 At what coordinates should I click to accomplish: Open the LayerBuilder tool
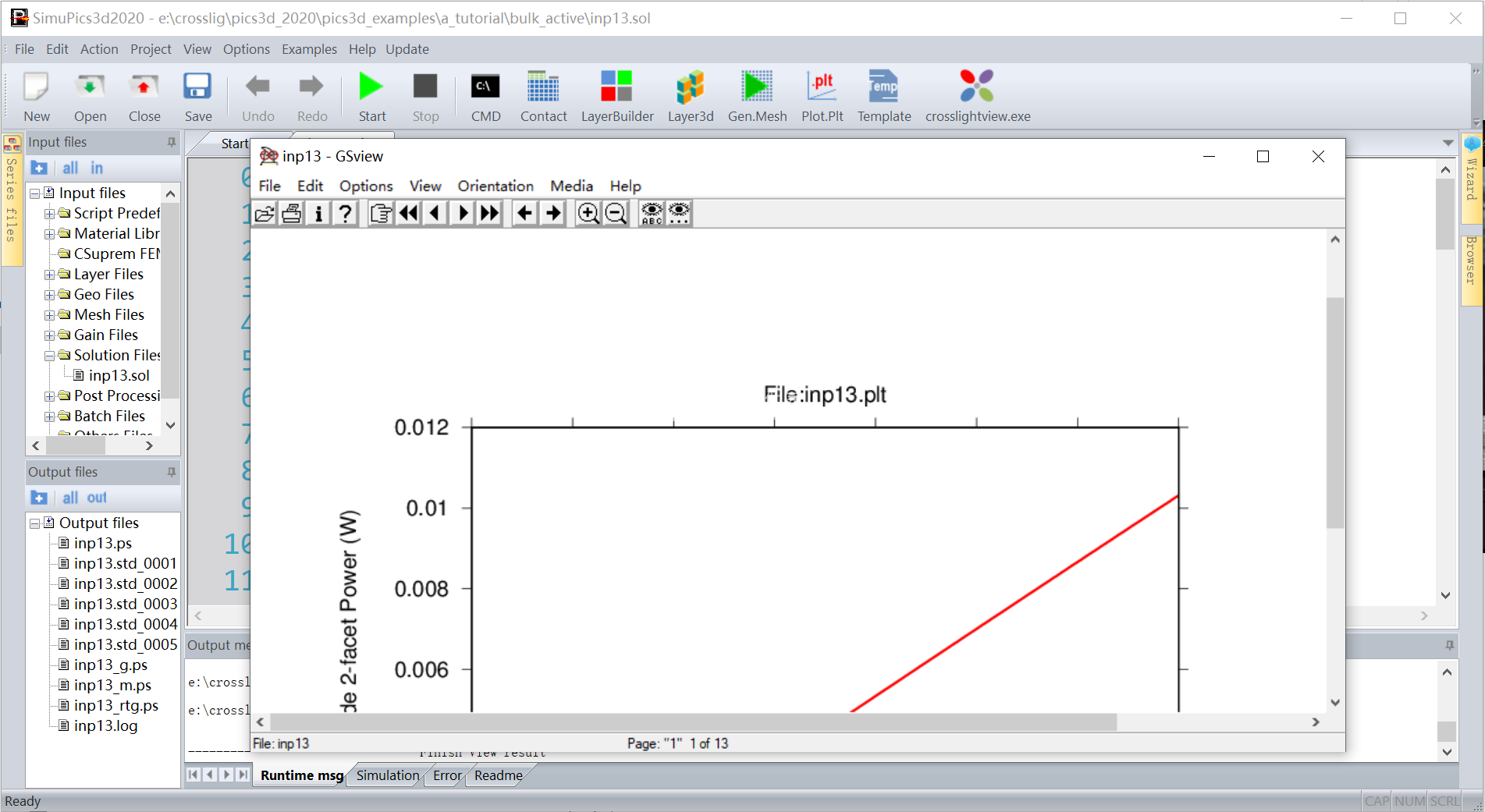616,87
